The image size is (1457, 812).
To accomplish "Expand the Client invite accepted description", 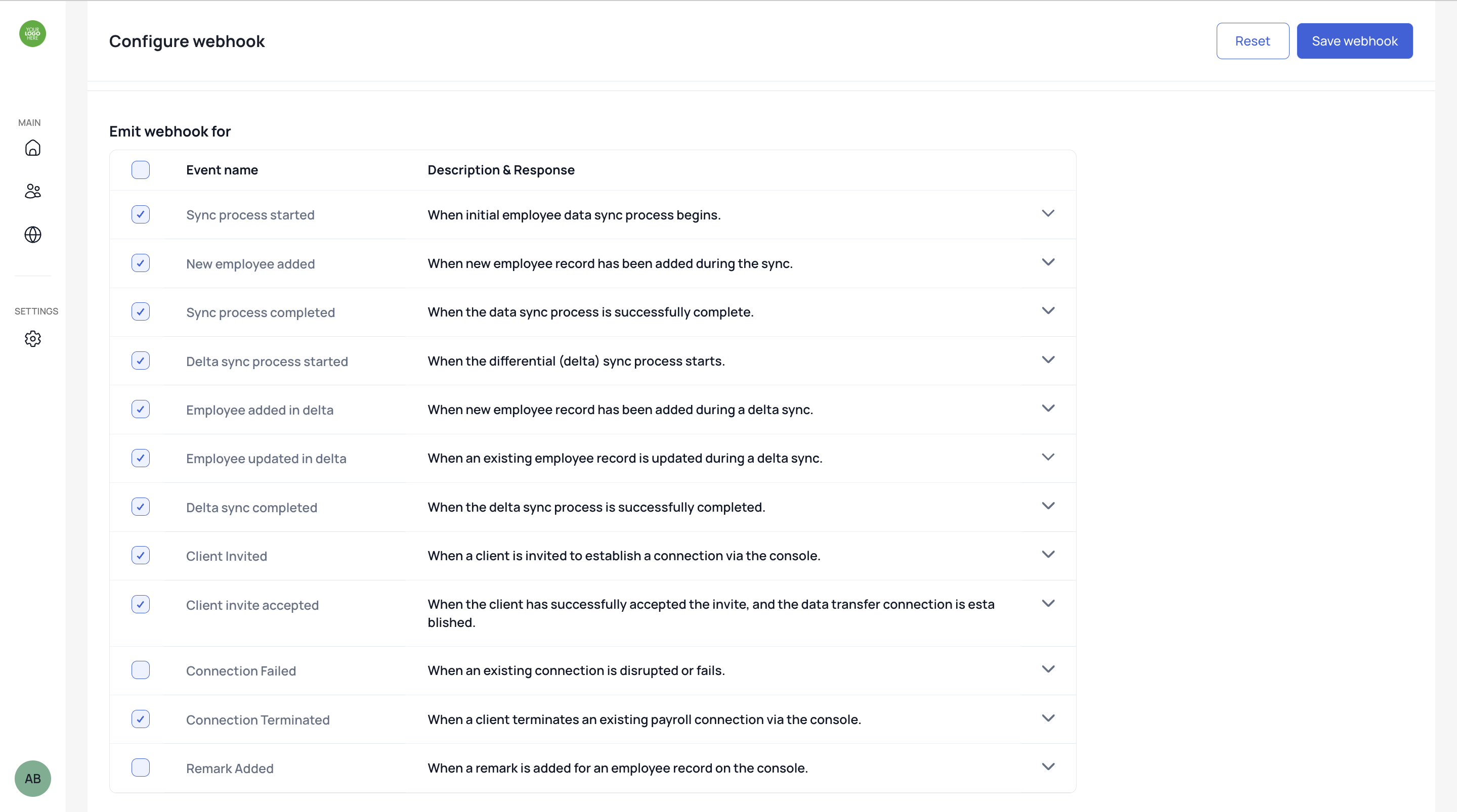I will (x=1048, y=603).
